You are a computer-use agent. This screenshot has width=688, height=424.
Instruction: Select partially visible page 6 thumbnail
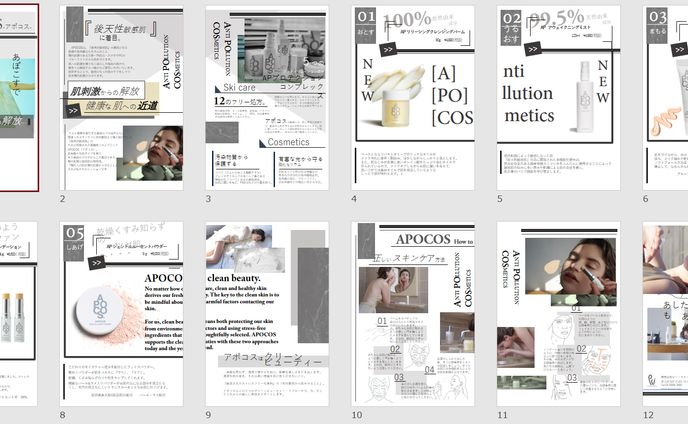pos(665,98)
